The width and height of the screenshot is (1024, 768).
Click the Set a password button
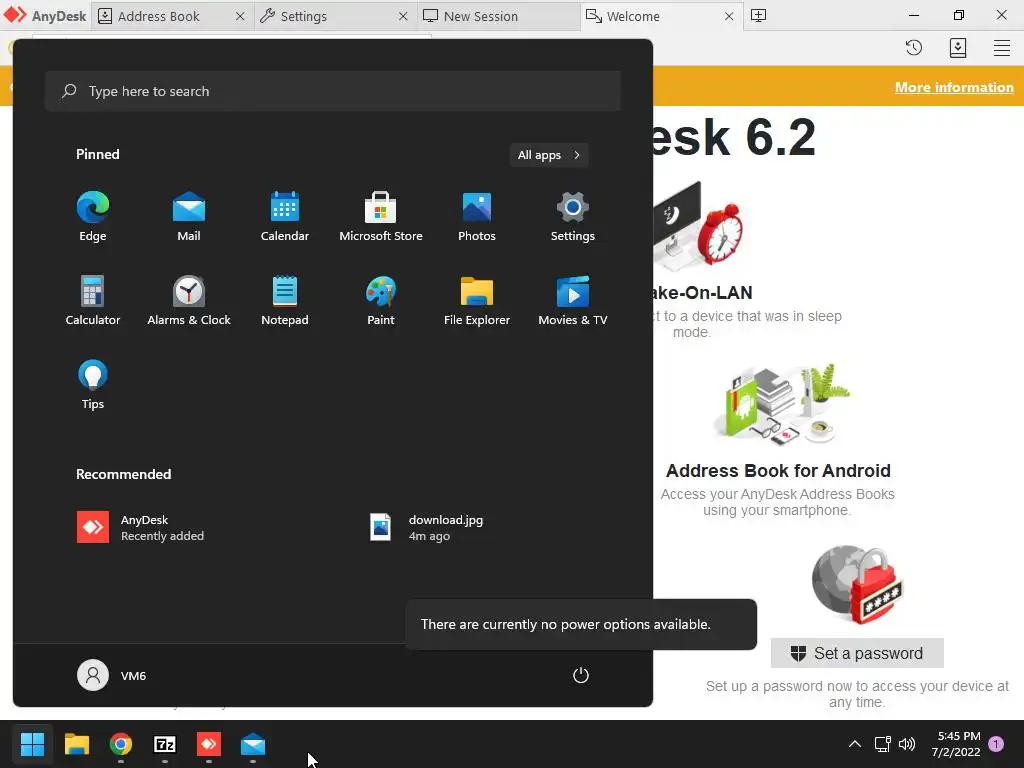857,653
